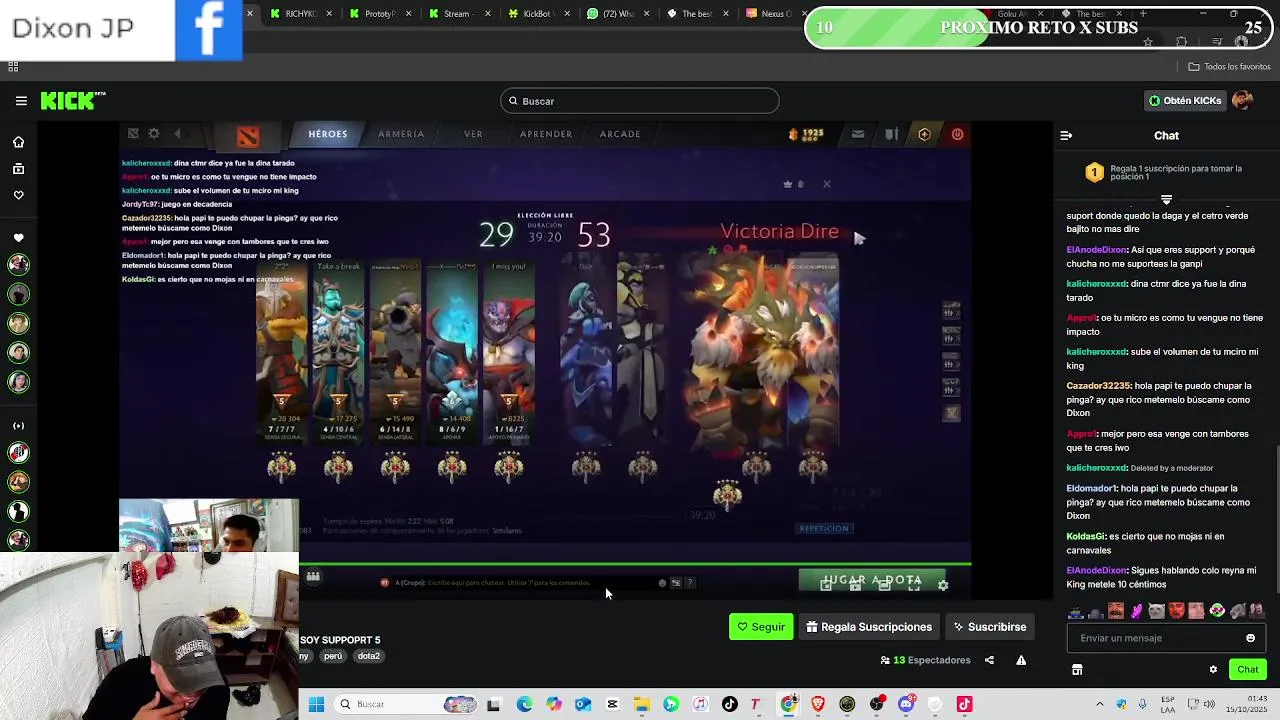
Task: Open Dota settings gear icon
Action: tap(154, 134)
